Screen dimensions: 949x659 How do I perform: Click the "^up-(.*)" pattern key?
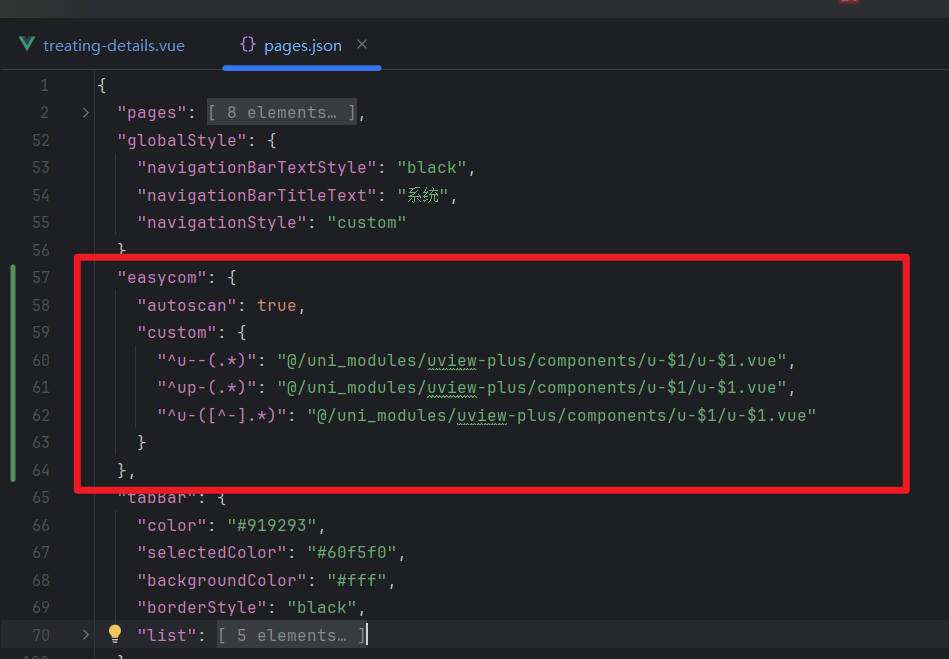tap(207, 388)
